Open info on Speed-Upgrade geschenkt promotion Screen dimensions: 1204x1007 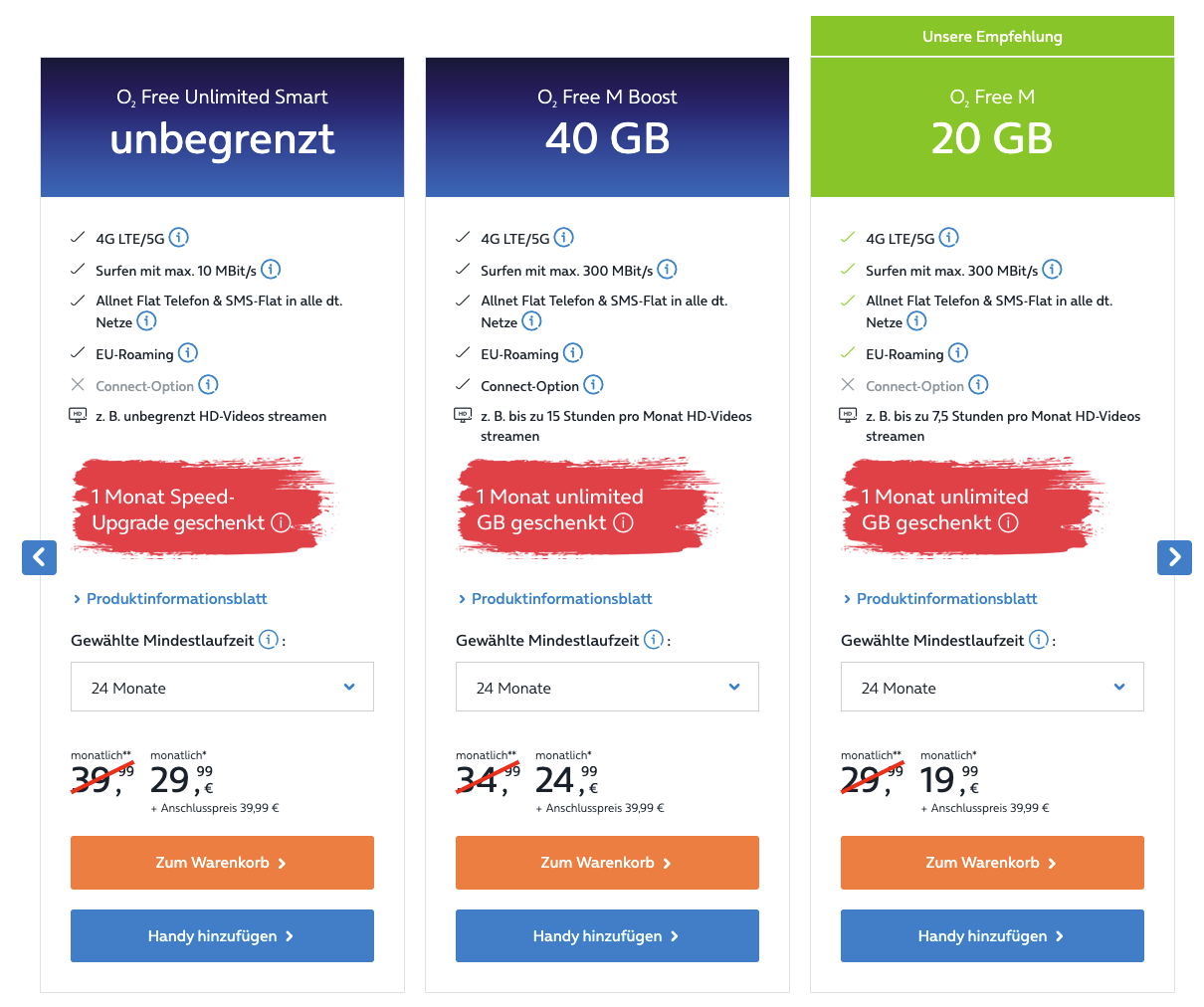(282, 523)
